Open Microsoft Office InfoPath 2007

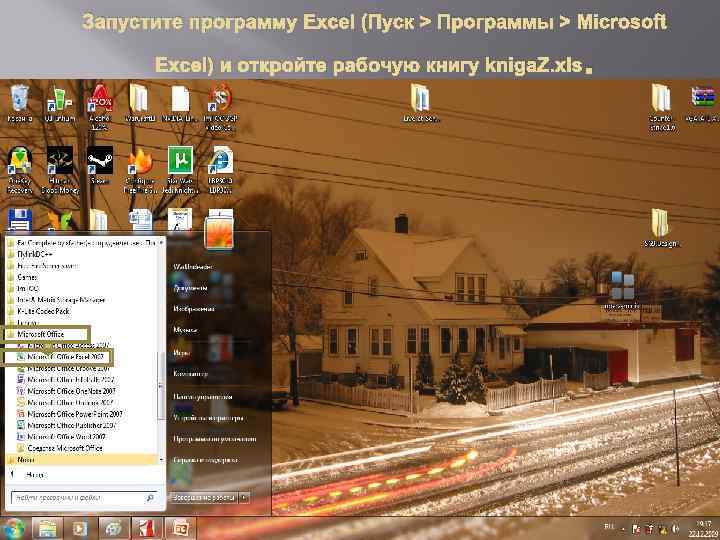pos(65,380)
